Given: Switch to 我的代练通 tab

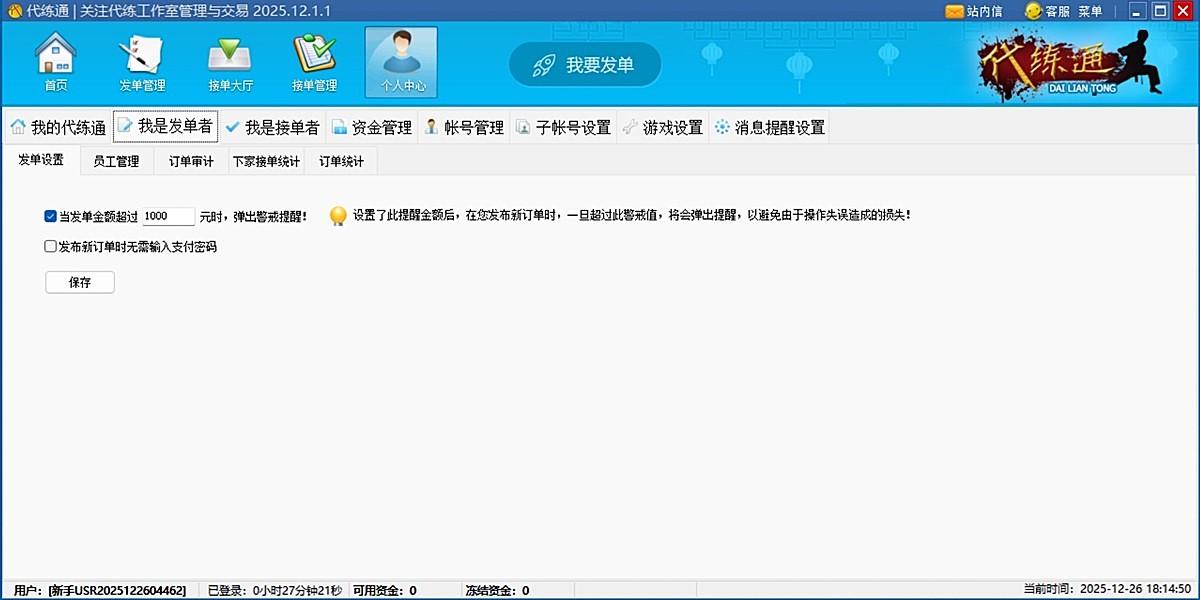Looking at the screenshot, I should click(58, 127).
